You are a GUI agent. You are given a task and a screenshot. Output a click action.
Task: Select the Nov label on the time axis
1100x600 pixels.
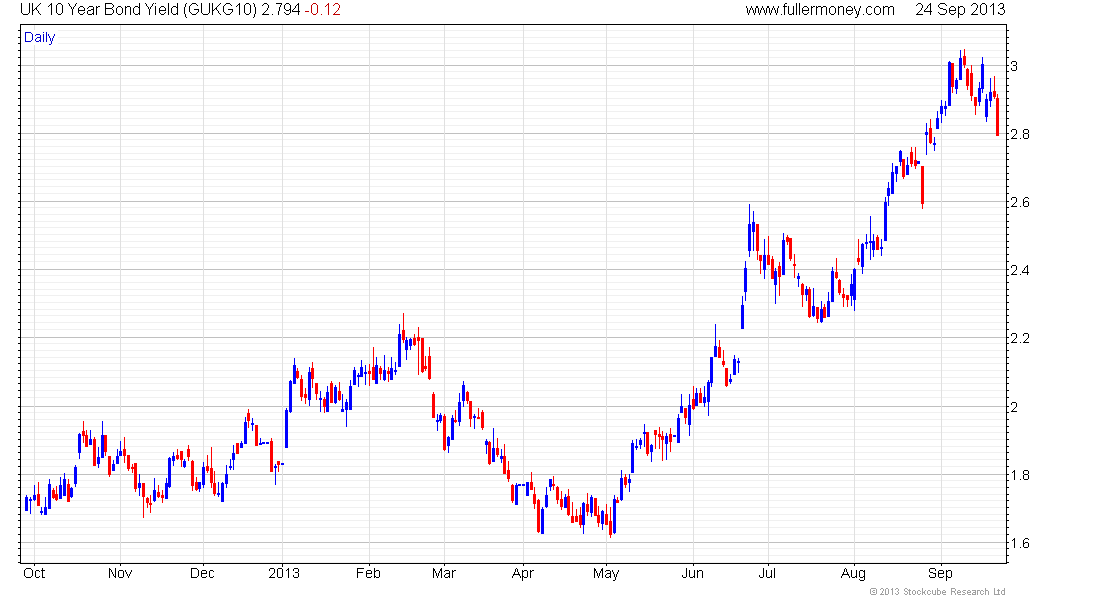[x=120, y=573]
